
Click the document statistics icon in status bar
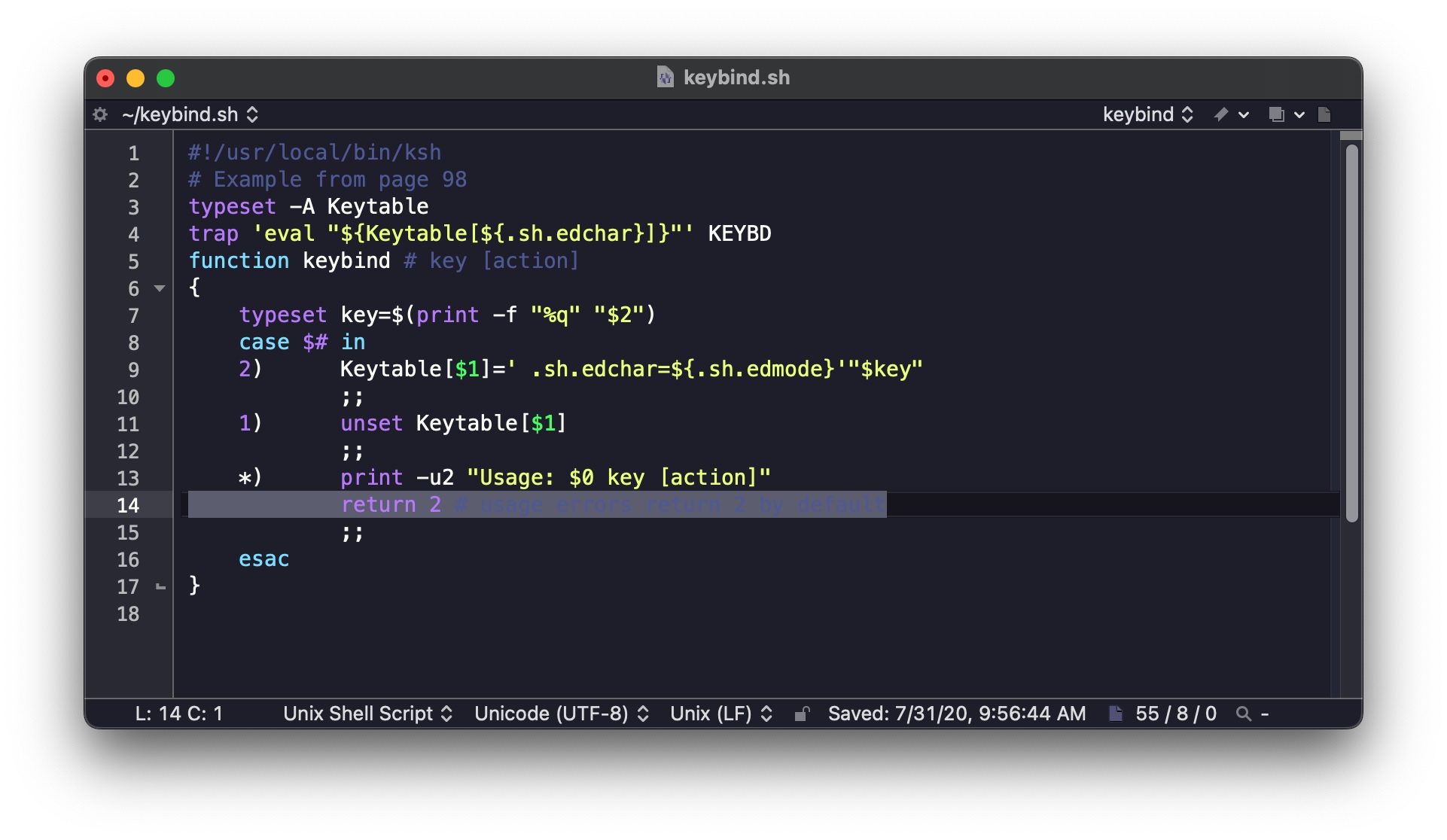coord(1116,714)
